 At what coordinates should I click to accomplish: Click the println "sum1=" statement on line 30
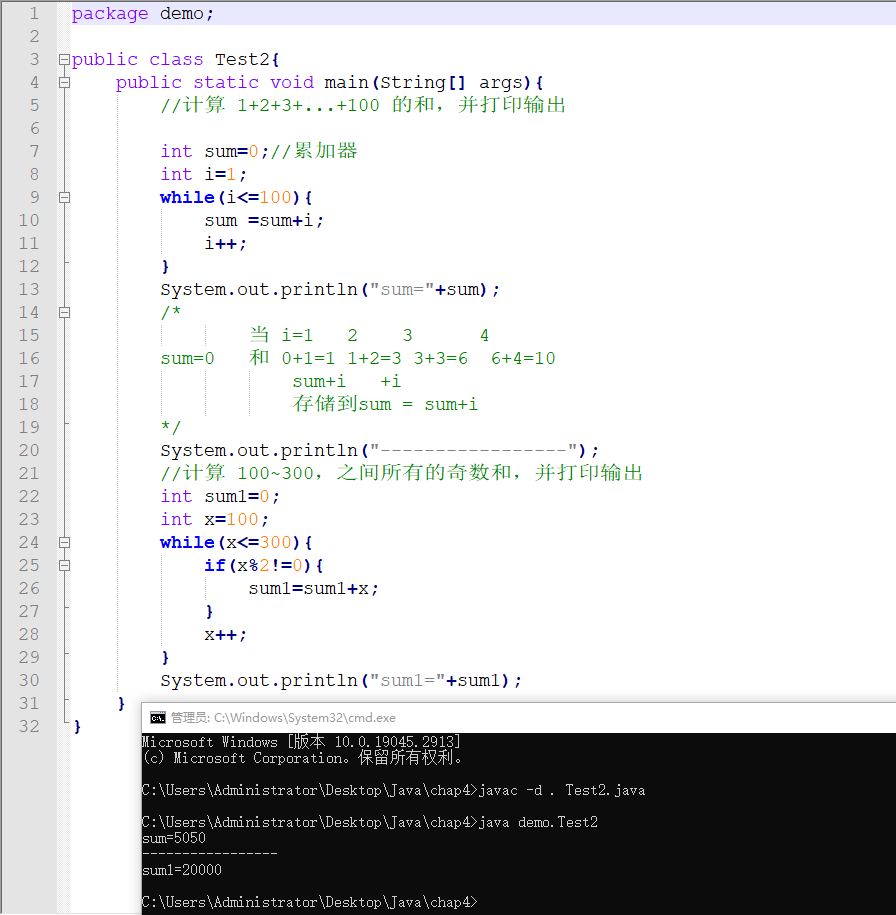[x=341, y=680]
